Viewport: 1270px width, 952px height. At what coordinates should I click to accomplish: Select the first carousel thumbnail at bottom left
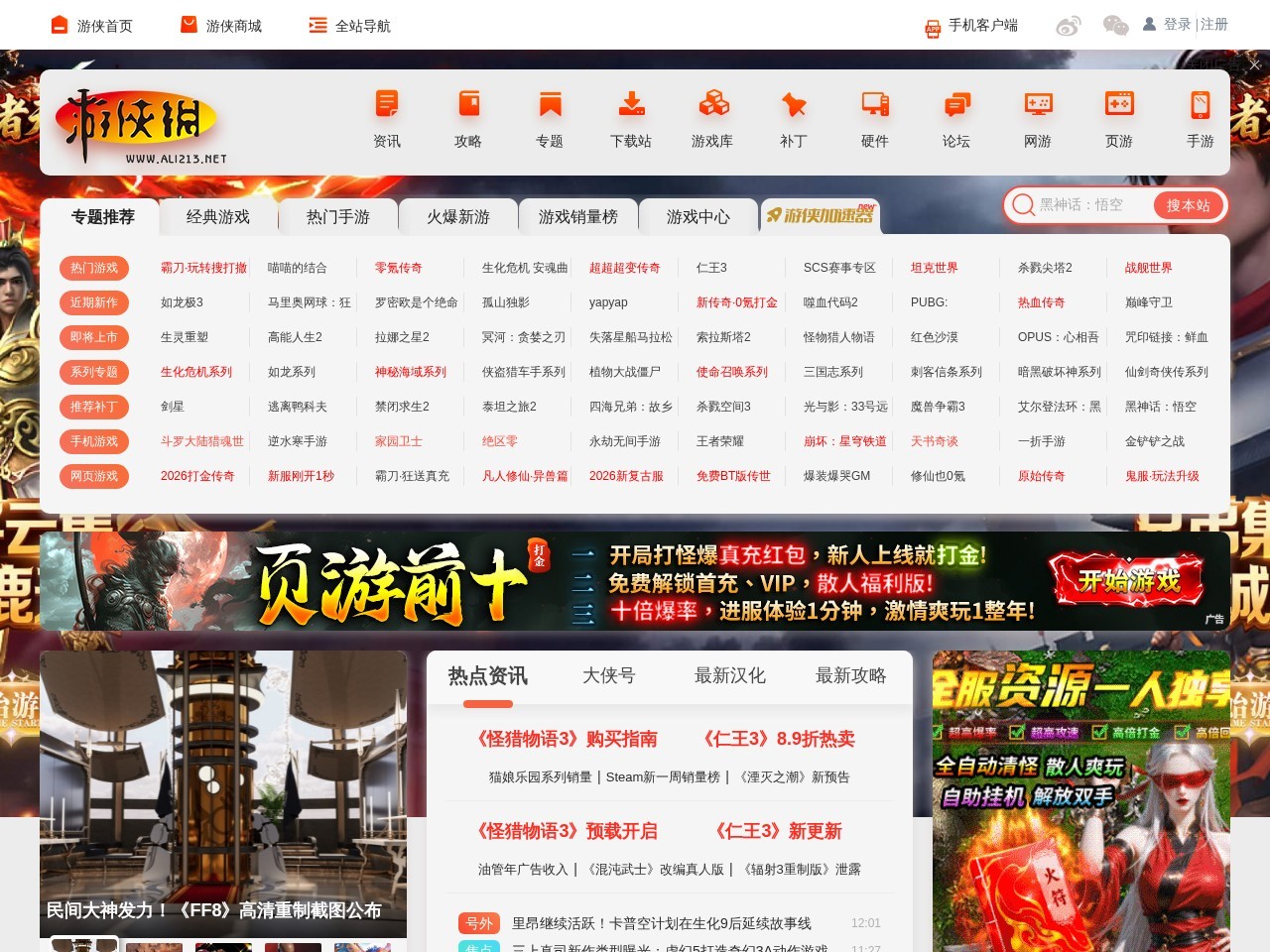point(83,945)
